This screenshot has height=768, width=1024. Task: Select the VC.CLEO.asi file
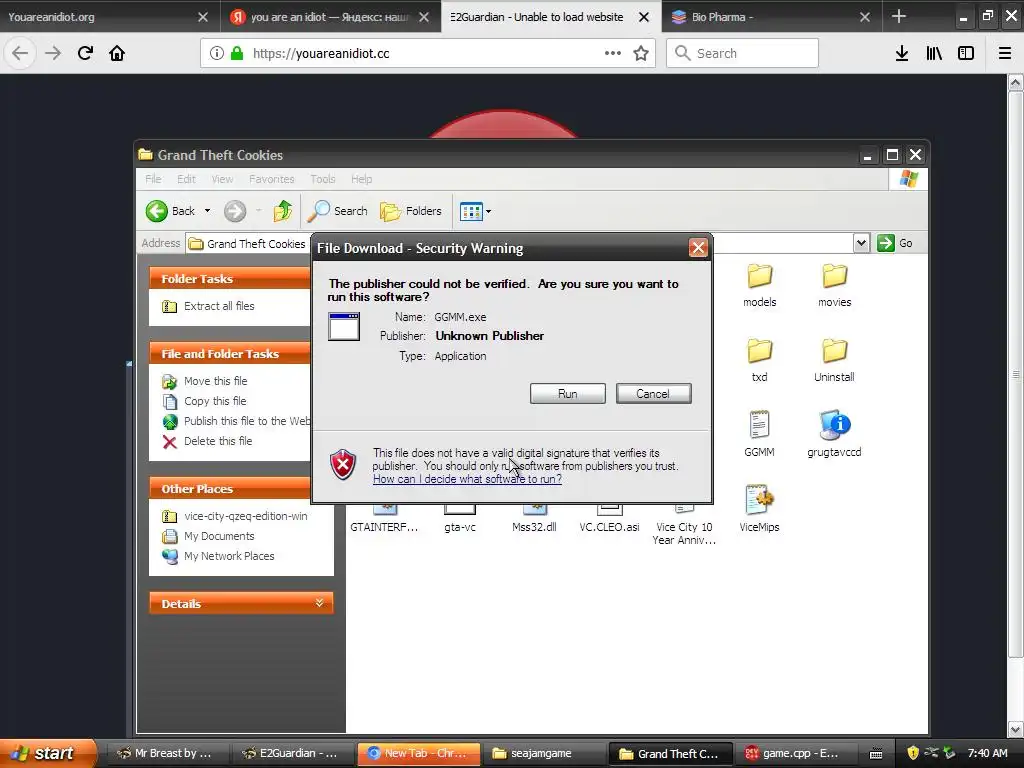point(609,521)
